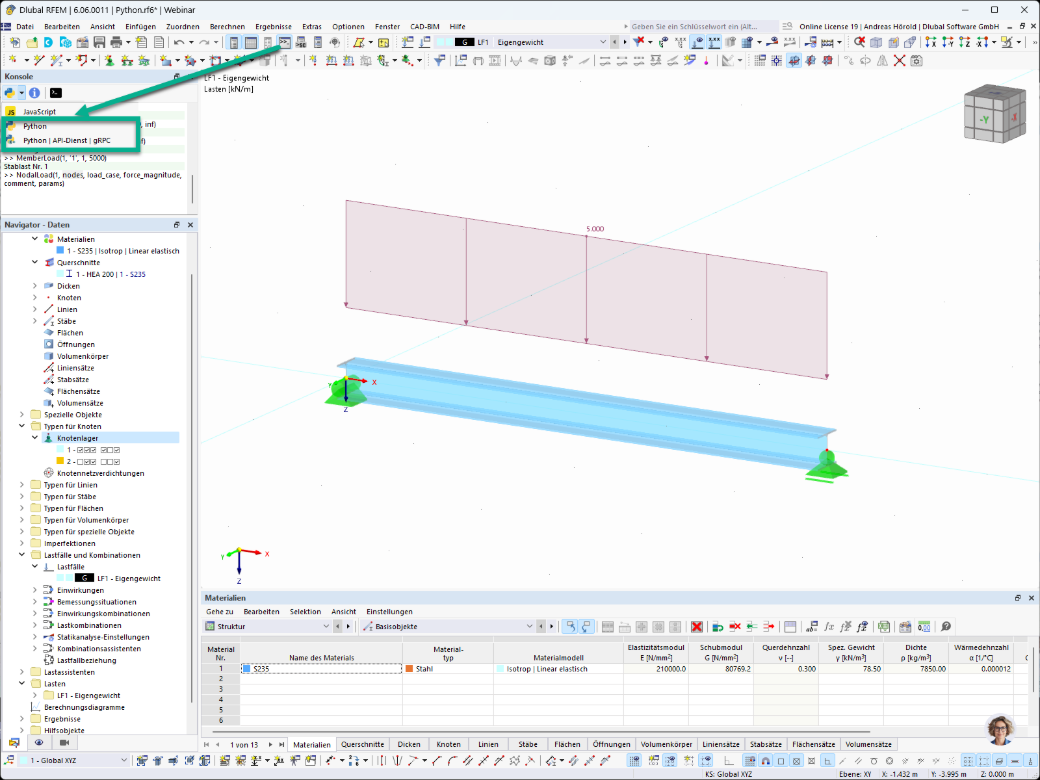
Task: Open the 1 - Global XYZ coordinate system dropdown
Action: coord(123,760)
